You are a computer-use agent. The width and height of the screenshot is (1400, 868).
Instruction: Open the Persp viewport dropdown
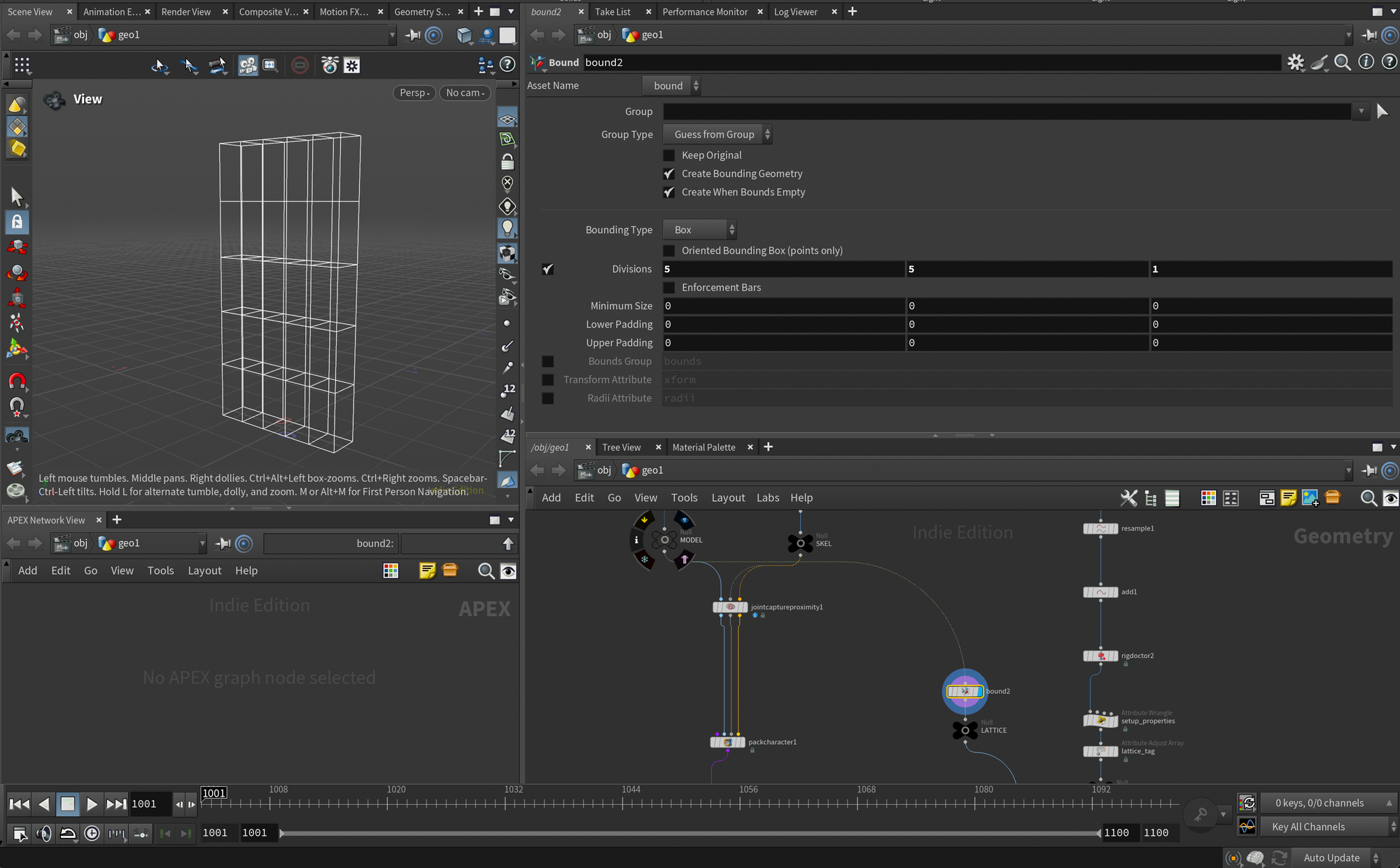[x=414, y=93]
